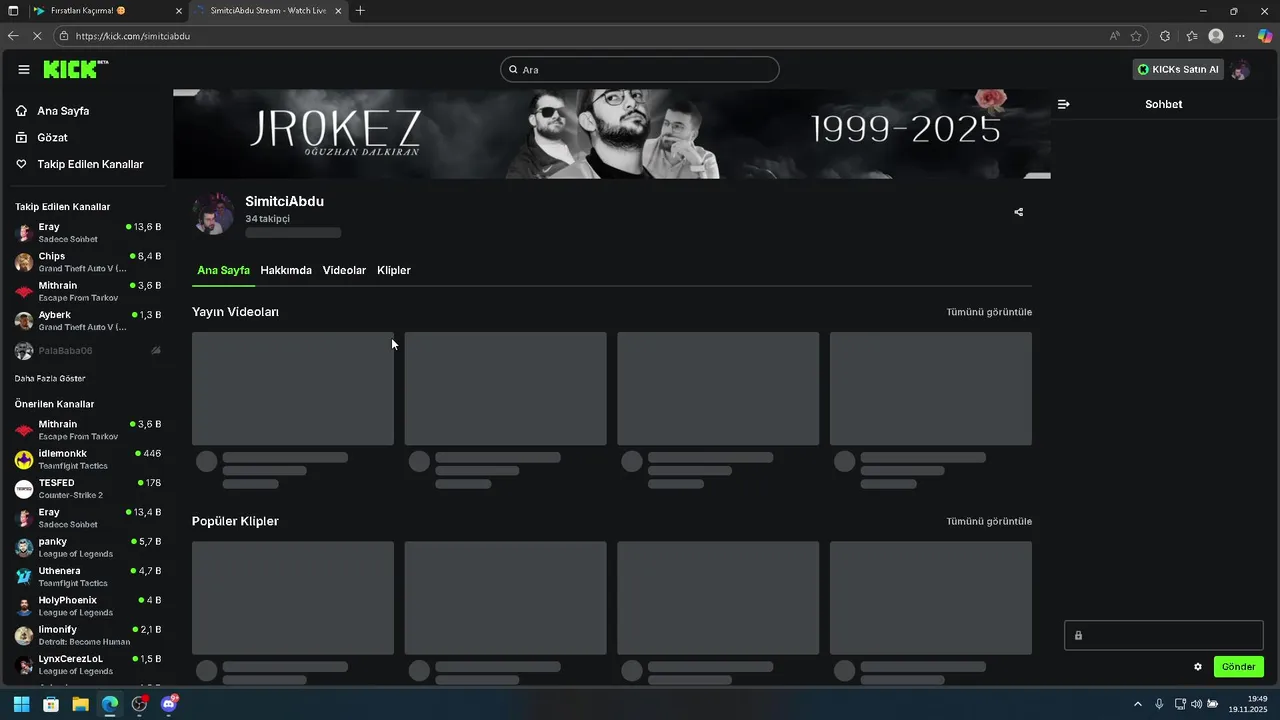
Task: Close the SimitciAbdu Stream tab
Action: click(x=338, y=11)
